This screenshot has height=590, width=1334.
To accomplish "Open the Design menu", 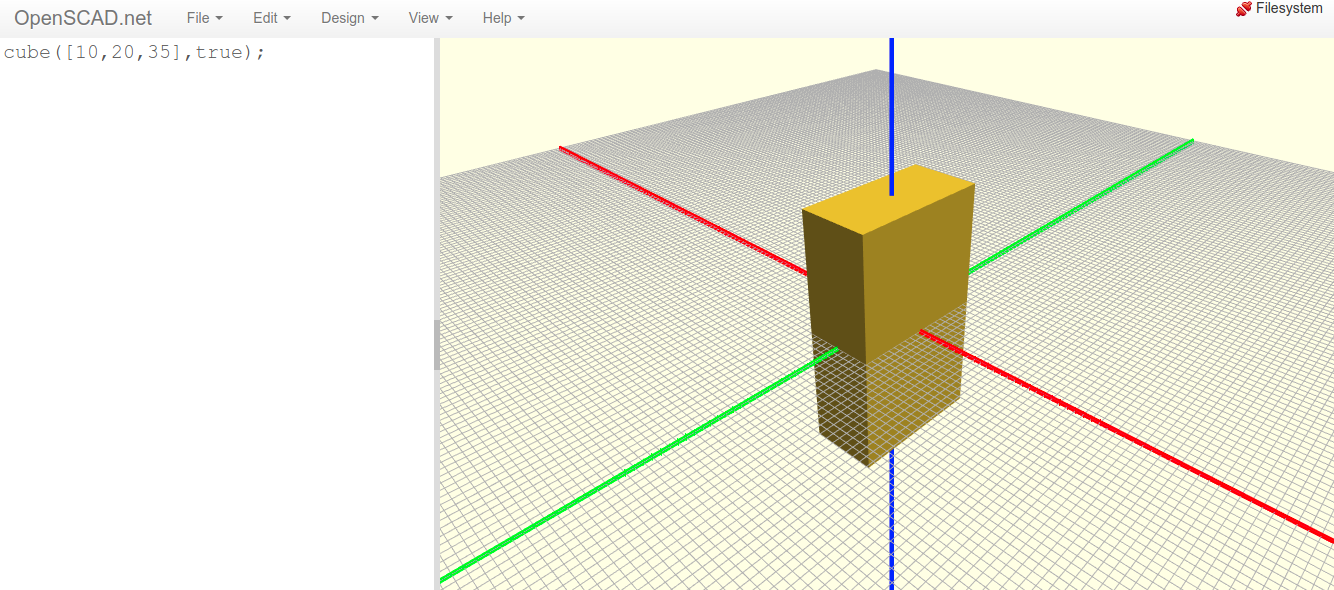I will 349,18.
